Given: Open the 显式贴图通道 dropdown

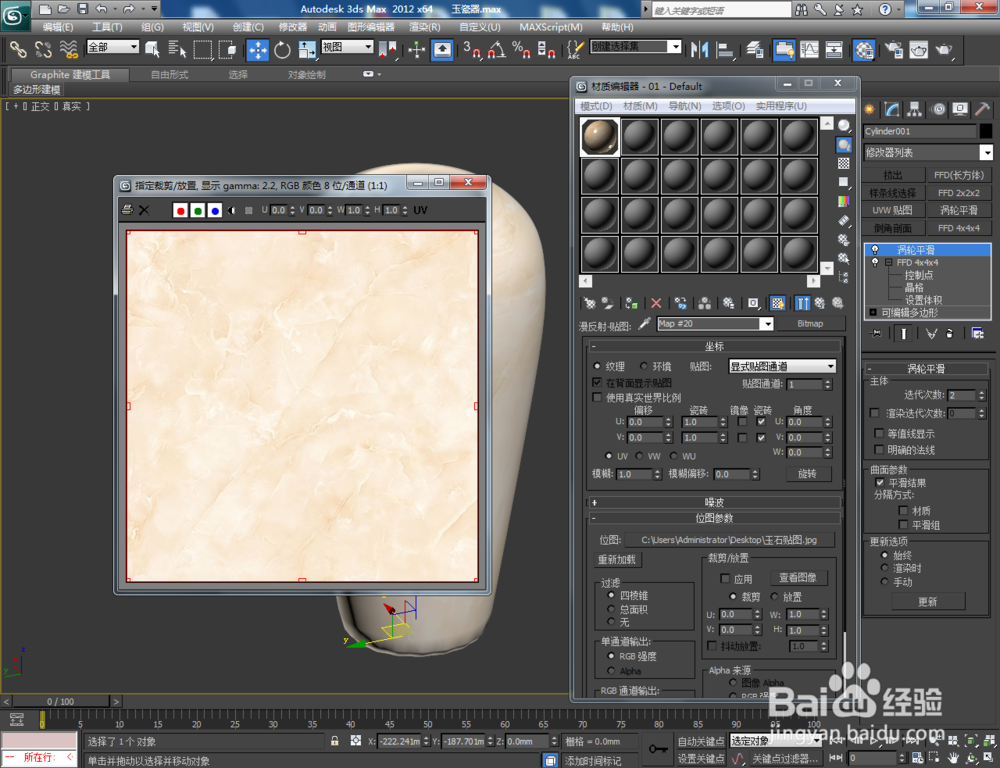Looking at the screenshot, I should [x=782, y=366].
